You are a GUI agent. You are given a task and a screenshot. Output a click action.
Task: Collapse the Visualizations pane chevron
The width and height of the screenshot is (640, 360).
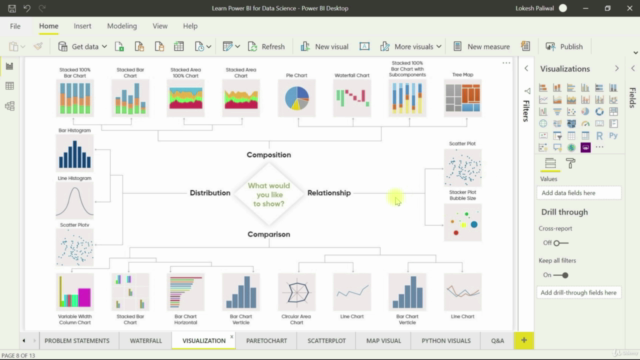point(617,69)
